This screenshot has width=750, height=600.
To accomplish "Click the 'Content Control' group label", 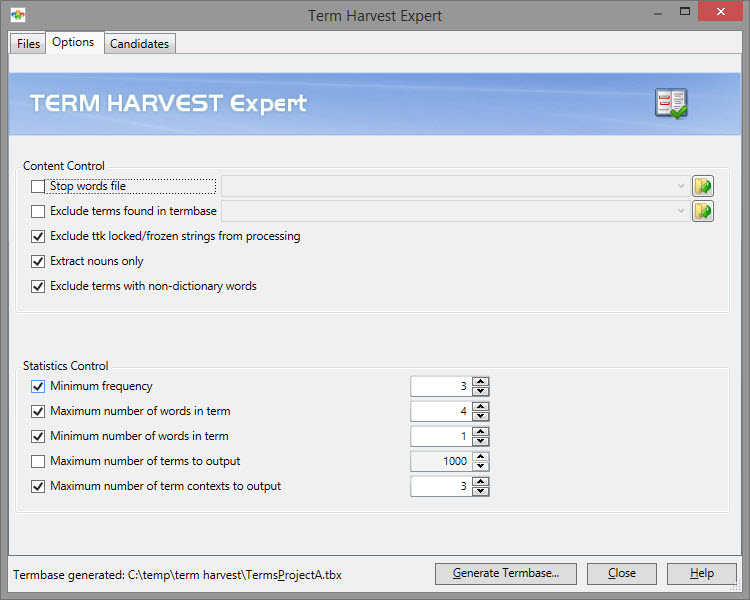I will click(x=64, y=166).
